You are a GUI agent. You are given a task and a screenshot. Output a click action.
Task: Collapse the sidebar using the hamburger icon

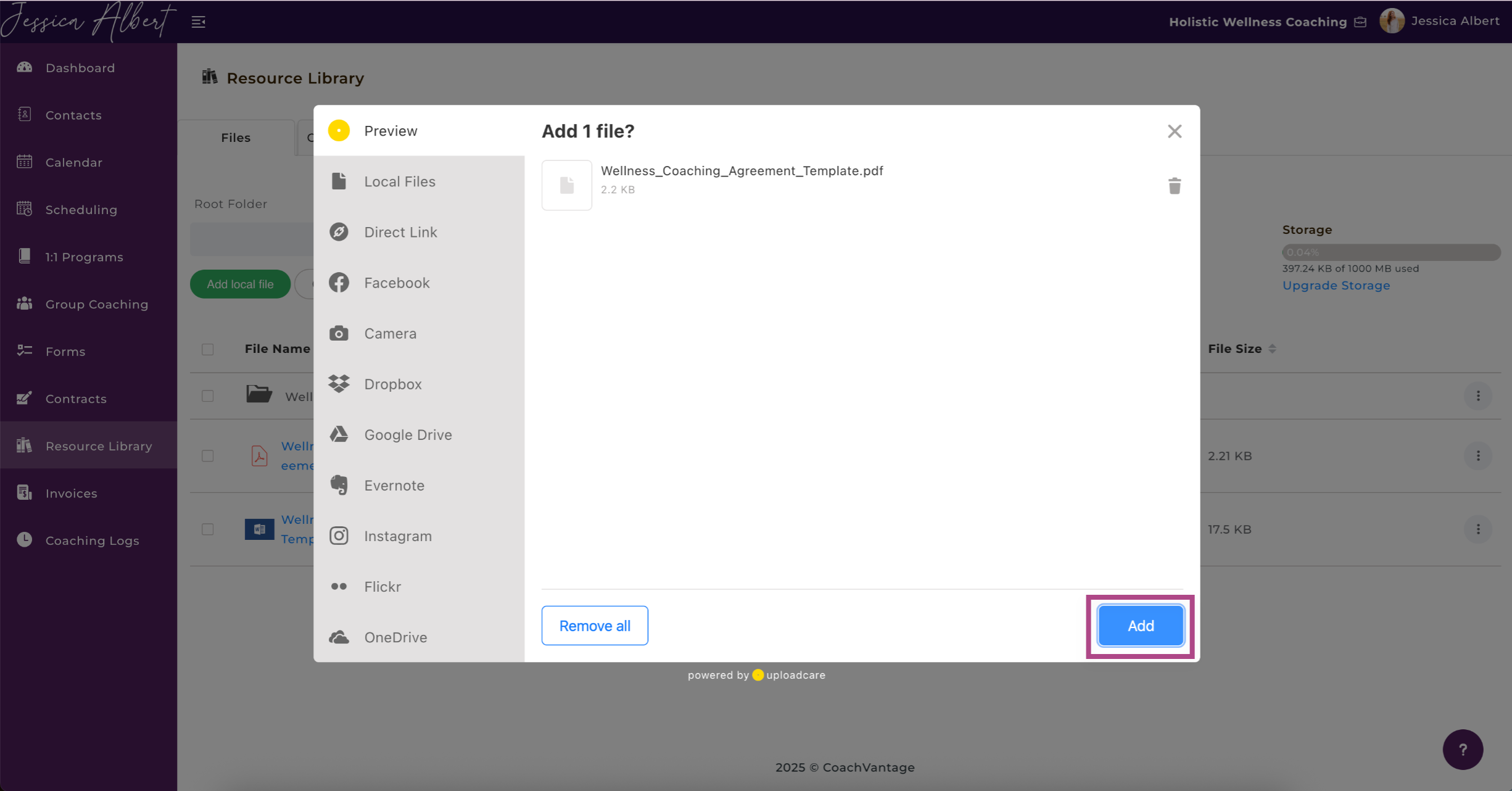pyautogui.click(x=198, y=22)
